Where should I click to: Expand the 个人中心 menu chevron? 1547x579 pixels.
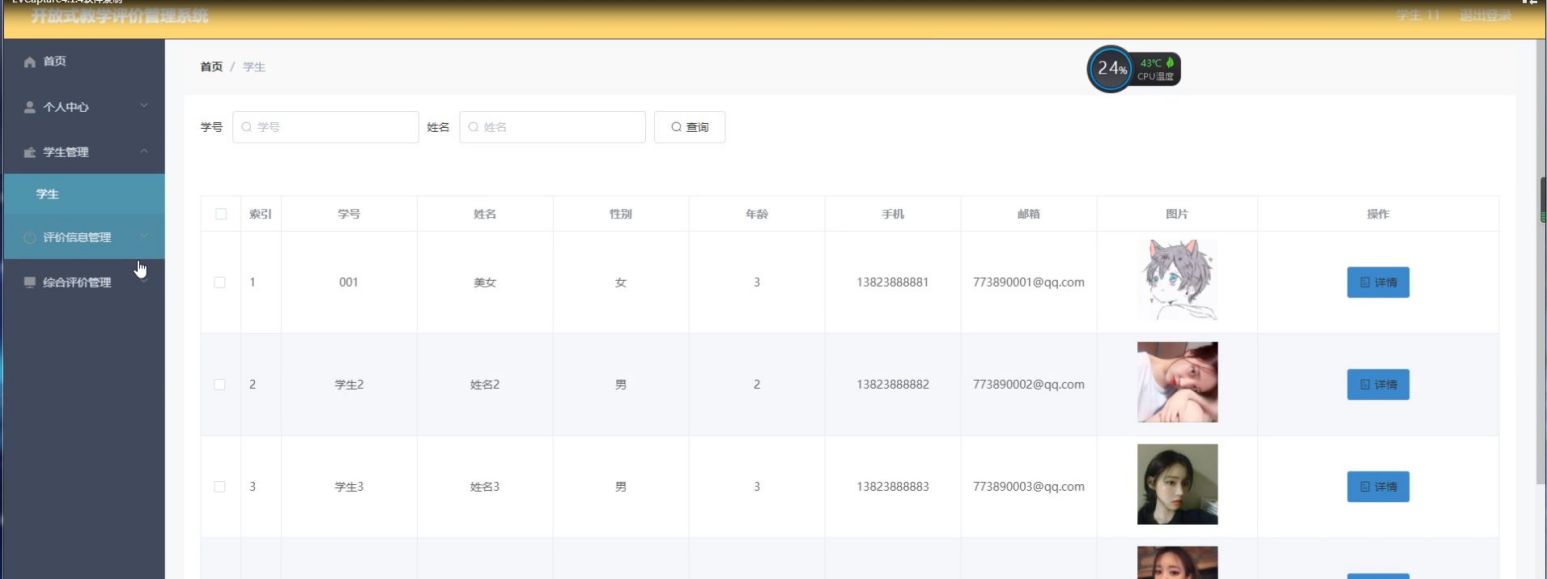145,106
